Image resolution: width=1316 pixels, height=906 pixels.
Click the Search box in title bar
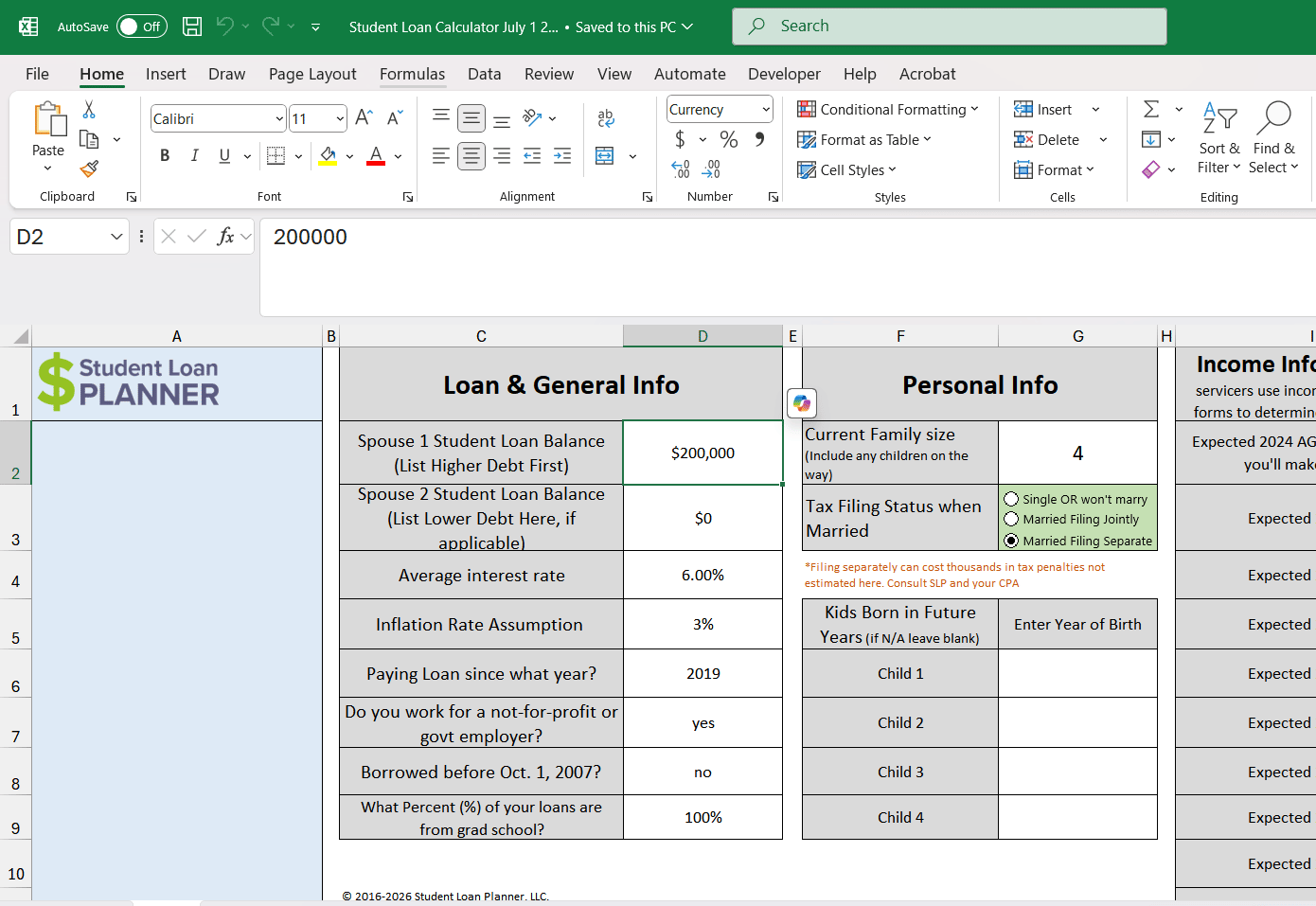950,27
